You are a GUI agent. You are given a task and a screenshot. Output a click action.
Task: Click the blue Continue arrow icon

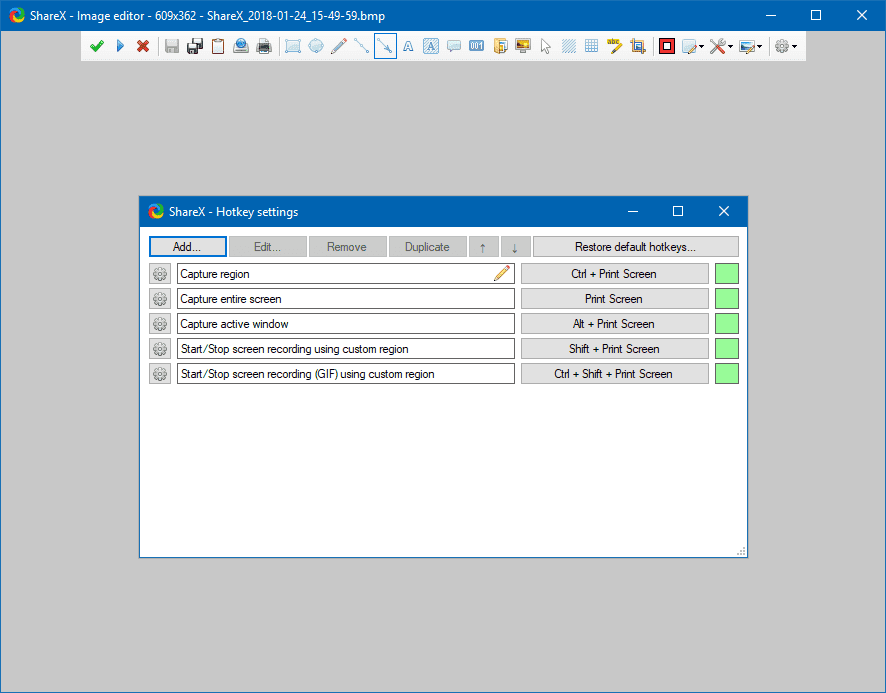click(x=120, y=46)
